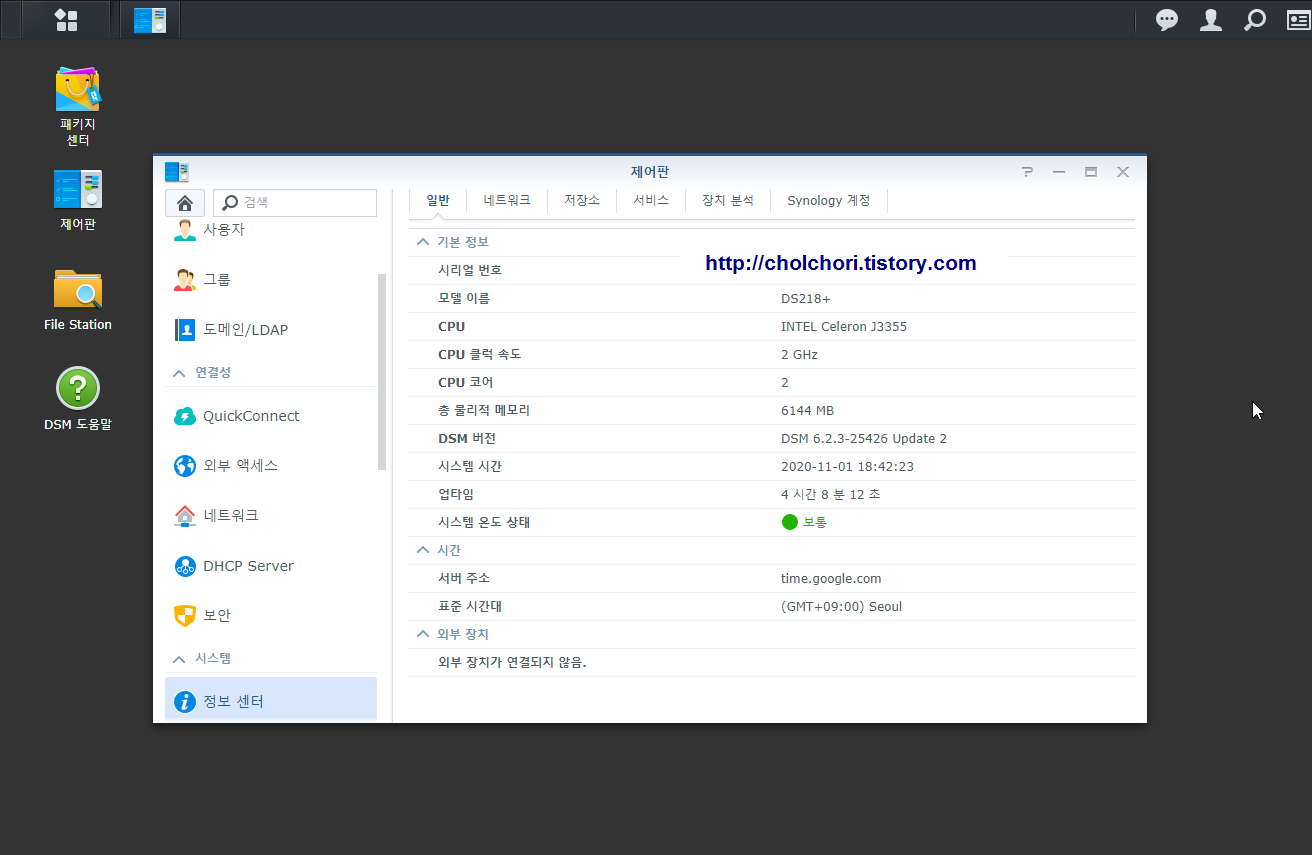Select 외부 액세스 label in sidebar
The width and height of the screenshot is (1312, 855).
tap(241, 466)
